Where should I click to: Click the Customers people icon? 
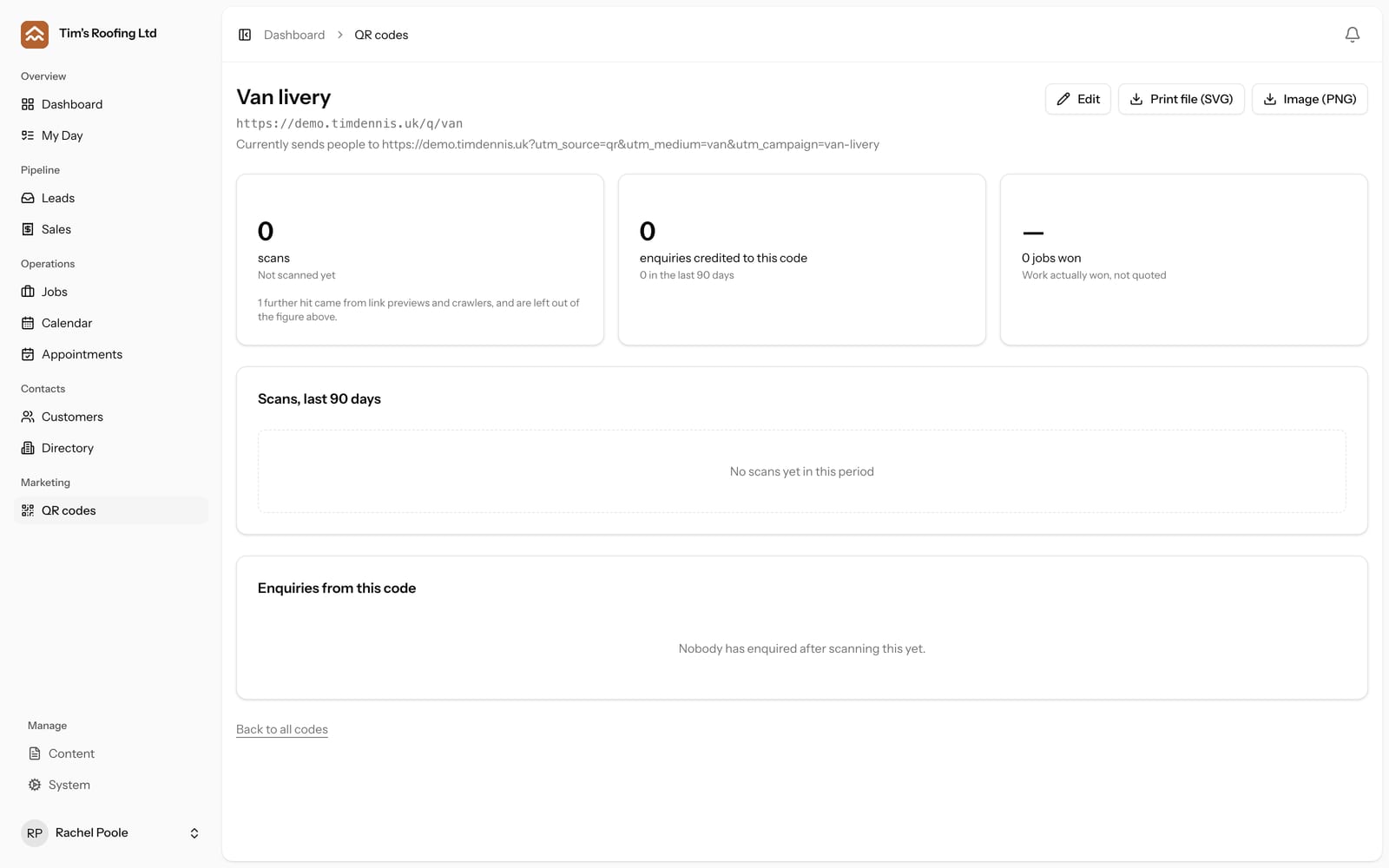[28, 417]
